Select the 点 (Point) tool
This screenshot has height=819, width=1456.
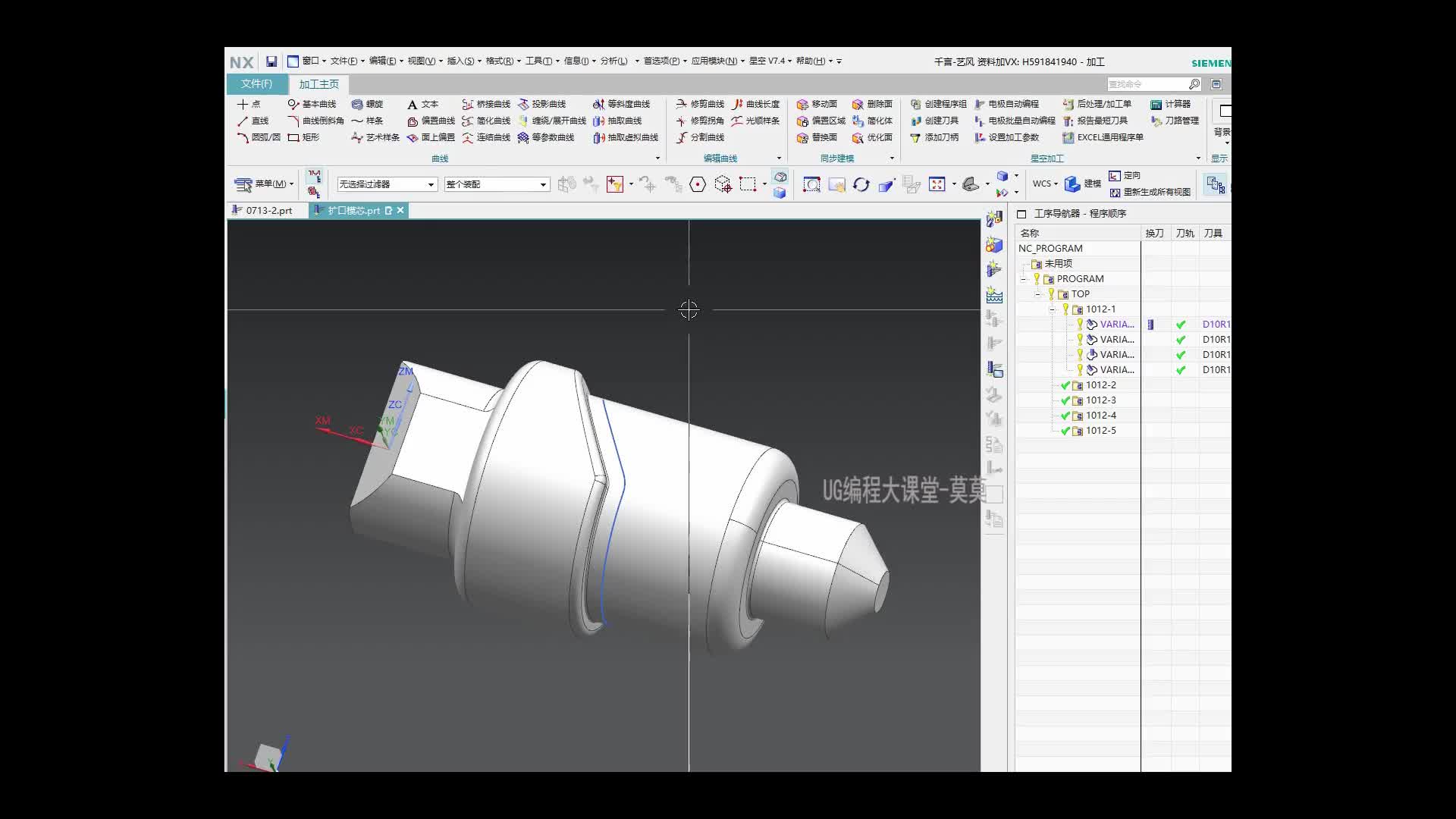[x=248, y=104]
